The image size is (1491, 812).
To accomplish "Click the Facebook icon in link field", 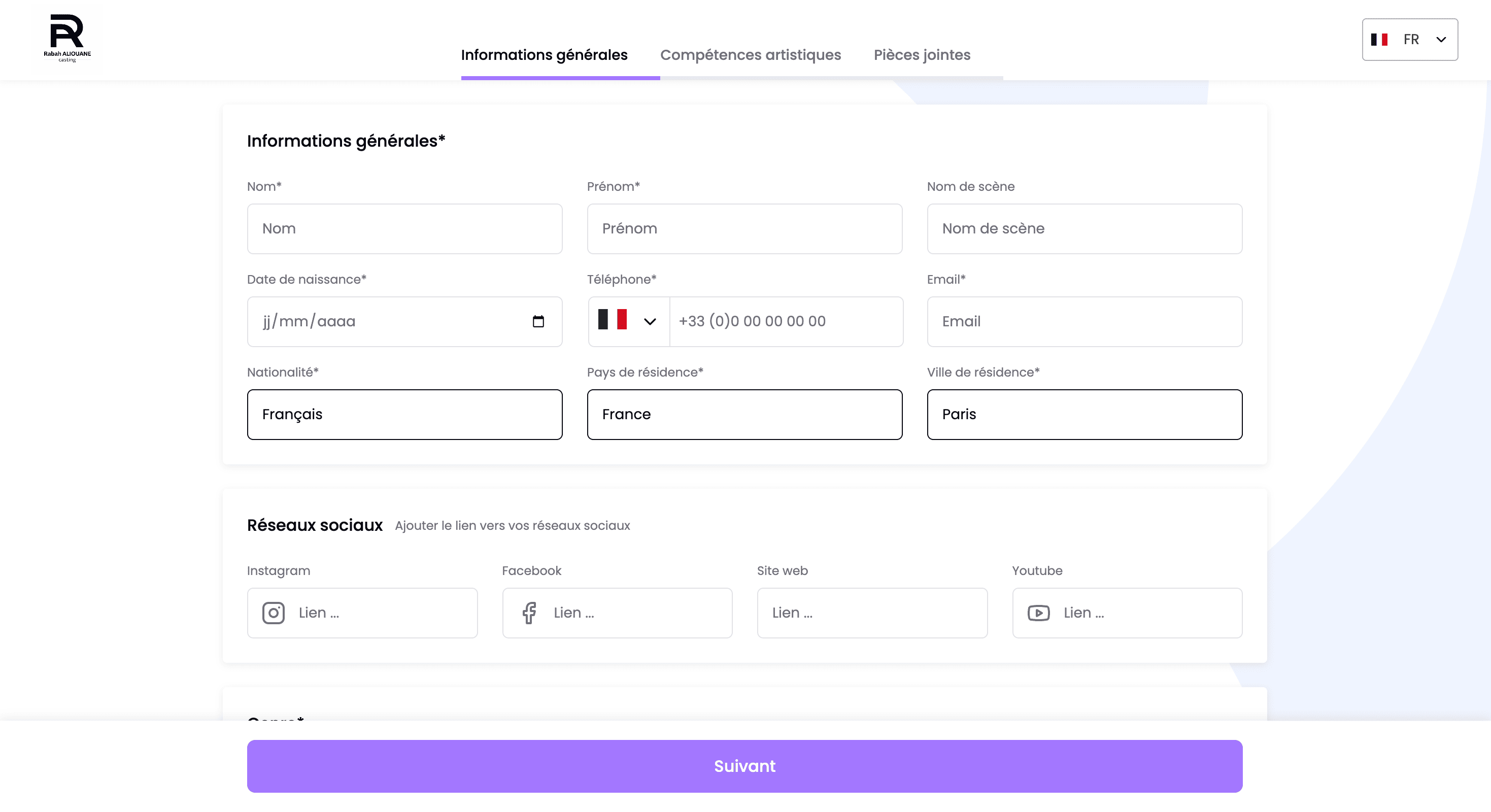I will click(x=528, y=613).
